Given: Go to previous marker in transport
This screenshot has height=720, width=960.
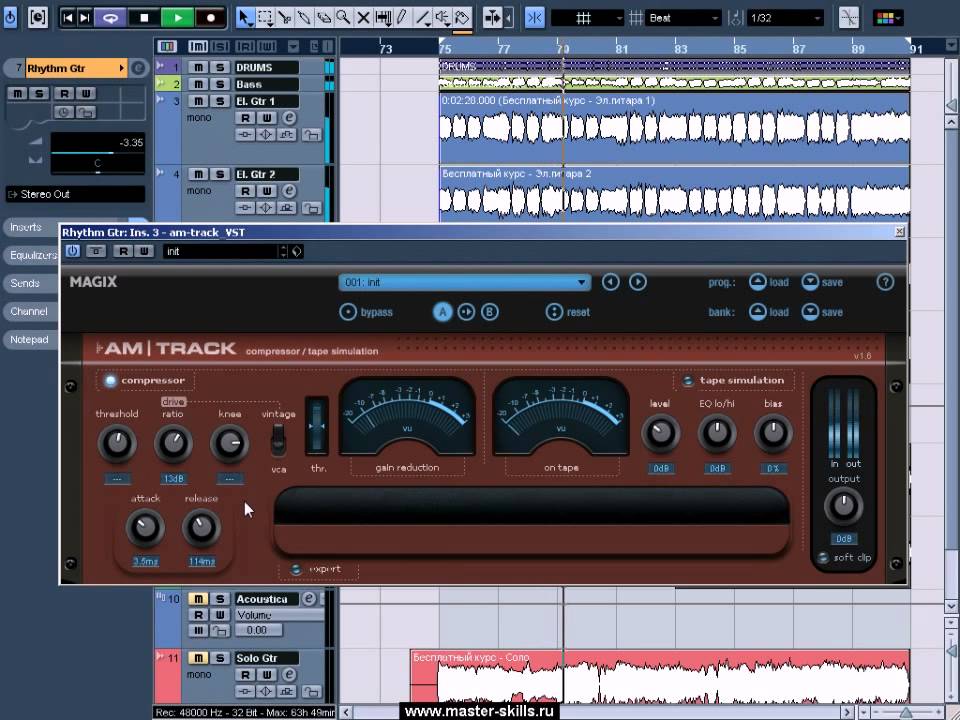Looking at the screenshot, I should click(x=68, y=18).
